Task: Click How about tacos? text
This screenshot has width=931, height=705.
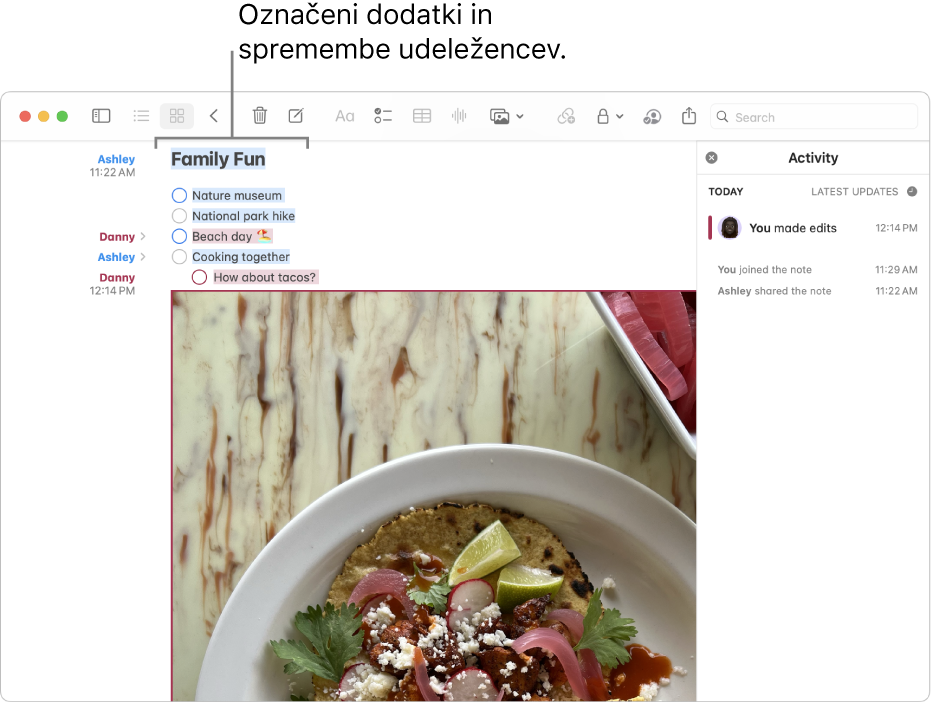Action: 265,277
